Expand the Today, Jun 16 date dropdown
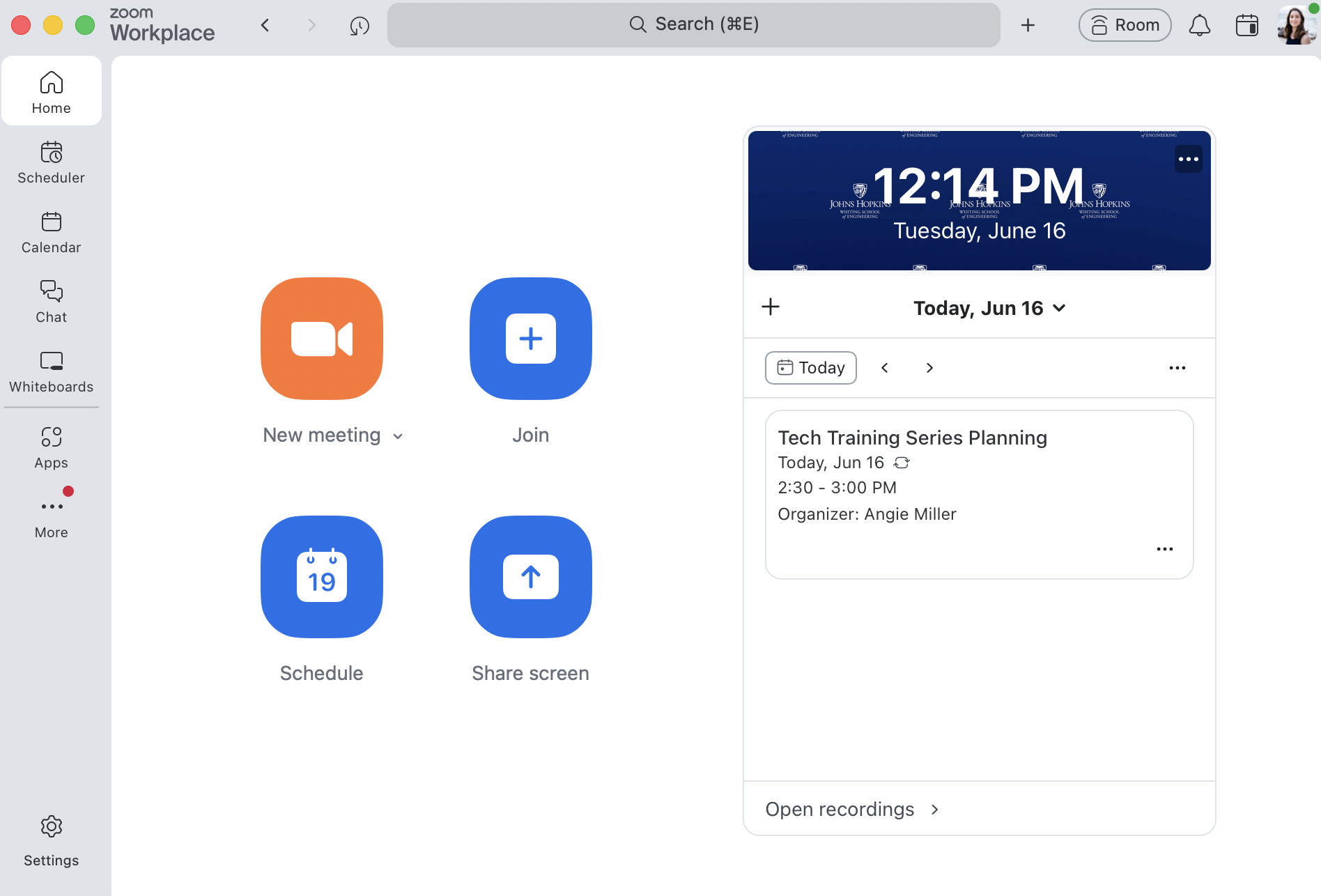The width and height of the screenshot is (1321, 896). tap(989, 308)
